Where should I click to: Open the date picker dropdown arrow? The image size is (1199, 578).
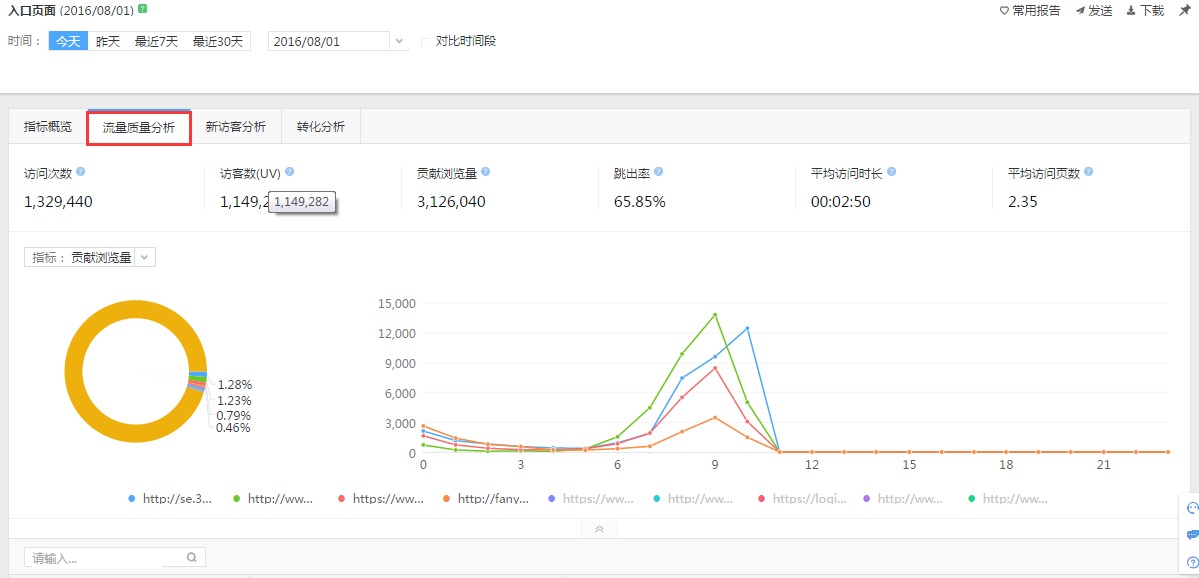[399, 42]
